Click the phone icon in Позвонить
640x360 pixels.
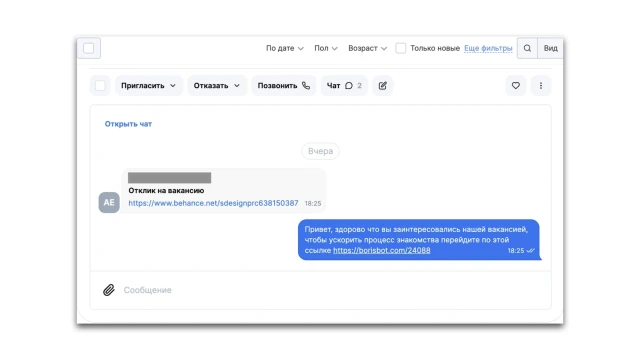tap(306, 86)
